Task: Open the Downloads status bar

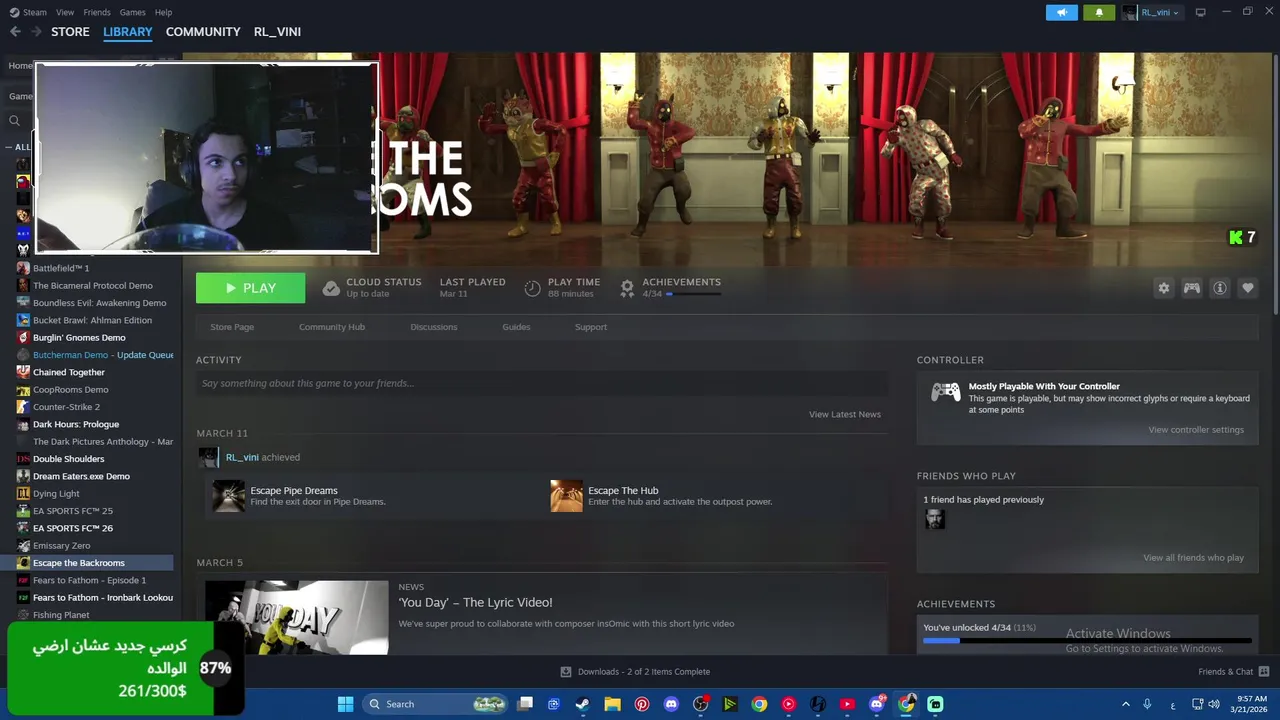Action: click(635, 672)
